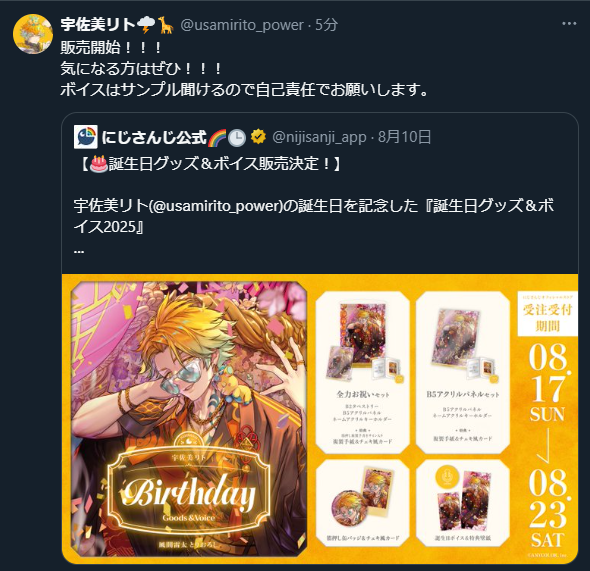This screenshot has height=571, width=590.
Task: Click the rainbow emoji beside にじさんじ公式
Action: tap(217, 137)
